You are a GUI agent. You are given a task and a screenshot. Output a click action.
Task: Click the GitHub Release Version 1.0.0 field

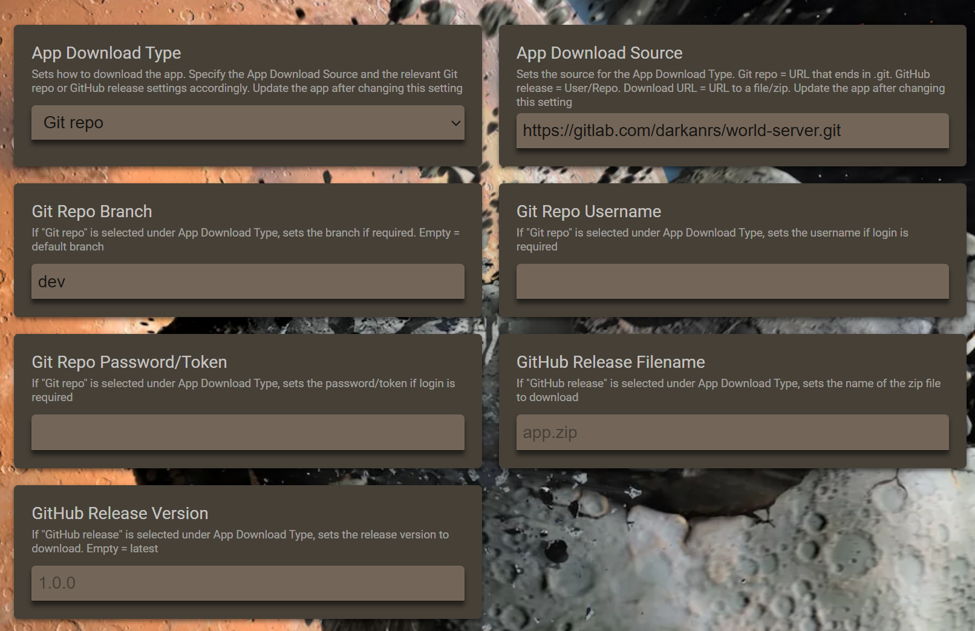(x=247, y=583)
